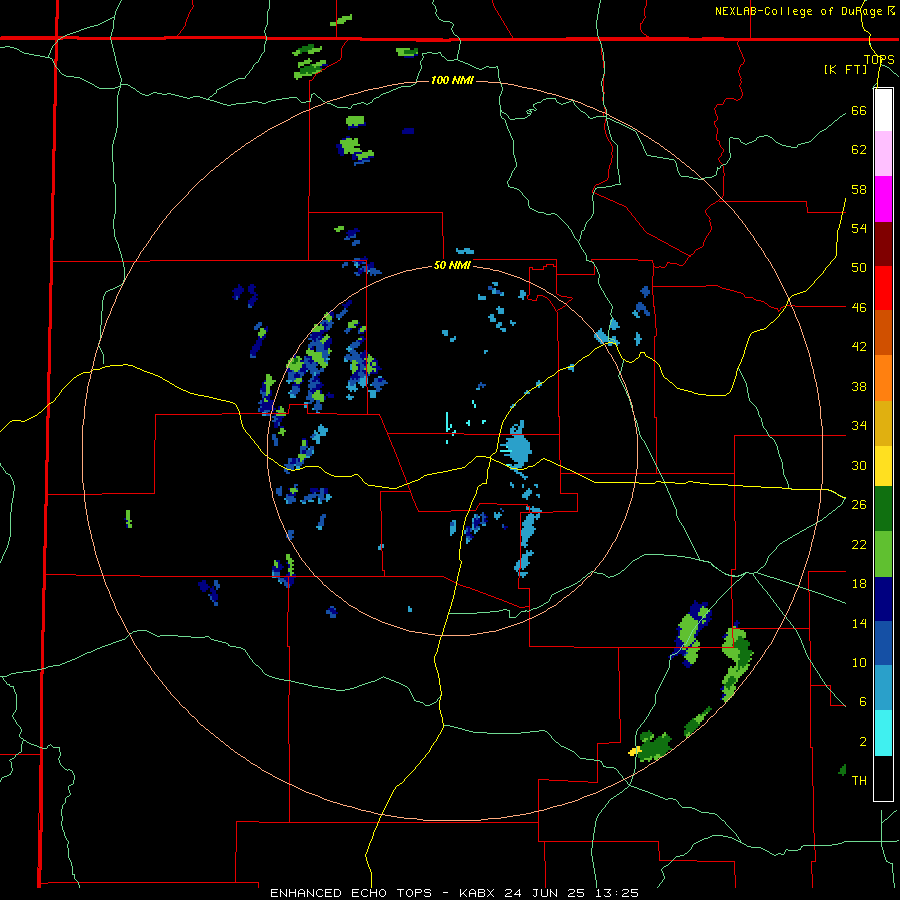Image resolution: width=900 pixels, height=900 pixels.
Task: Click the legend value 42
Action: (859, 346)
